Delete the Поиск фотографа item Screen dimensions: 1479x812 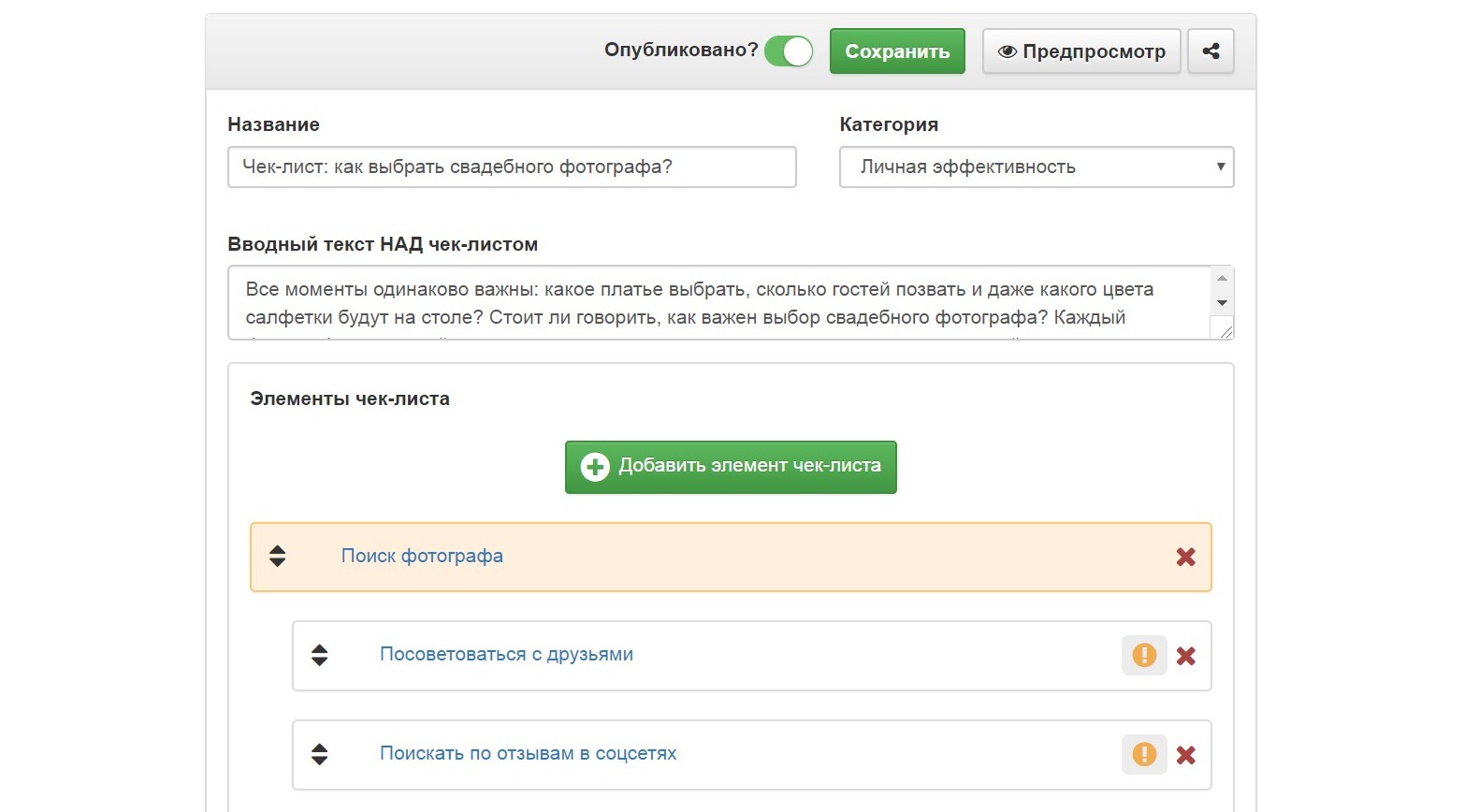[x=1185, y=558]
